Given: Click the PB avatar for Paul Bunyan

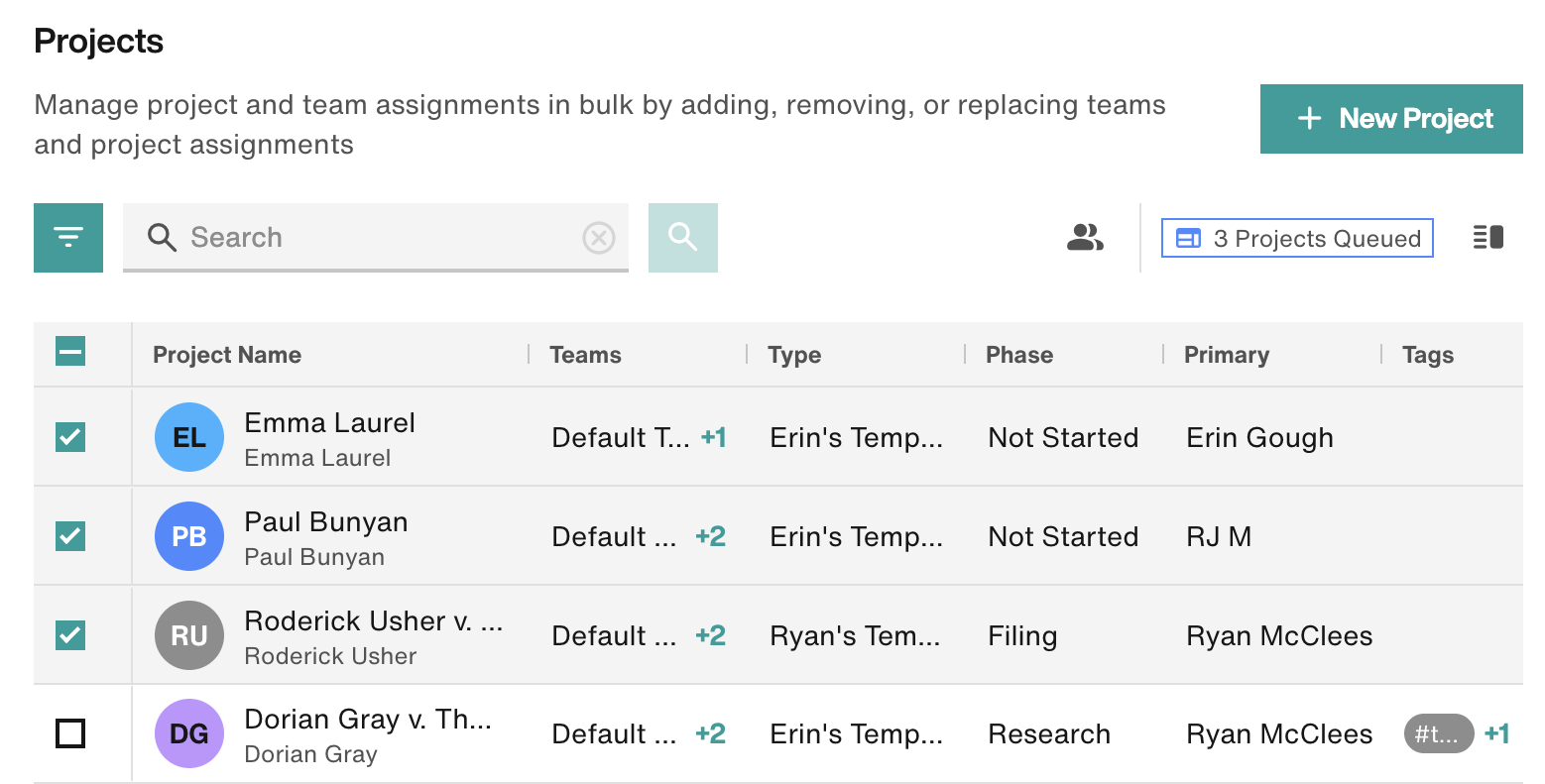Looking at the screenshot, I should (x=189, y=536).
